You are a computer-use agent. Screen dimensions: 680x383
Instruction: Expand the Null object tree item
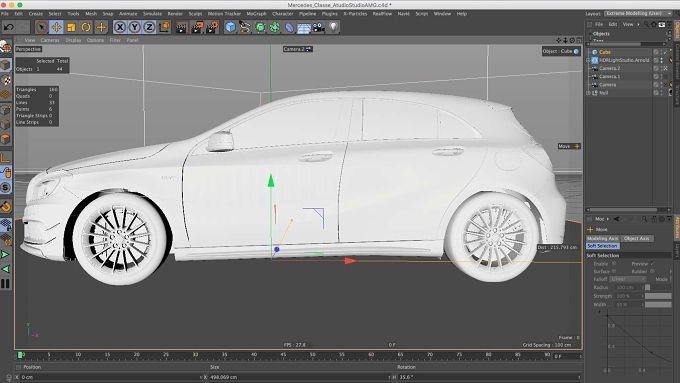588,93
